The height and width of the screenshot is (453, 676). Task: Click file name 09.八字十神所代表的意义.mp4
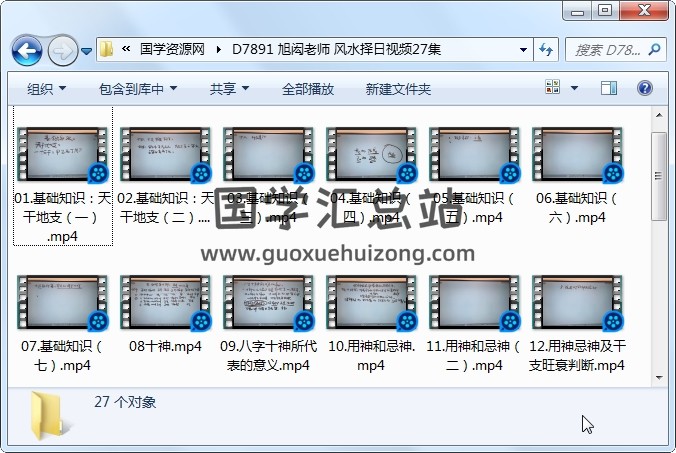click(268, 356)
